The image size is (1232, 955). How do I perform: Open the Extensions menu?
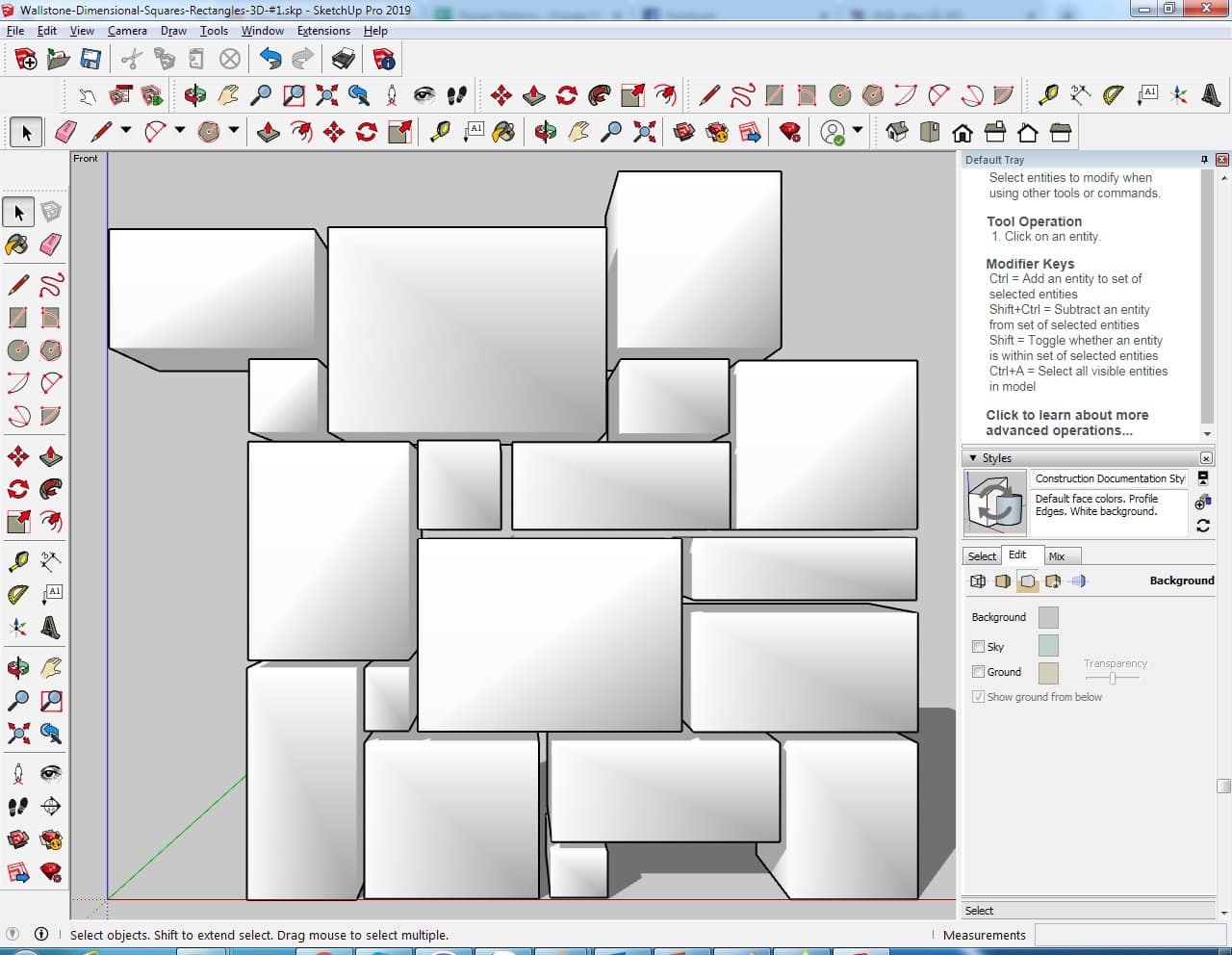click(323, 31)
